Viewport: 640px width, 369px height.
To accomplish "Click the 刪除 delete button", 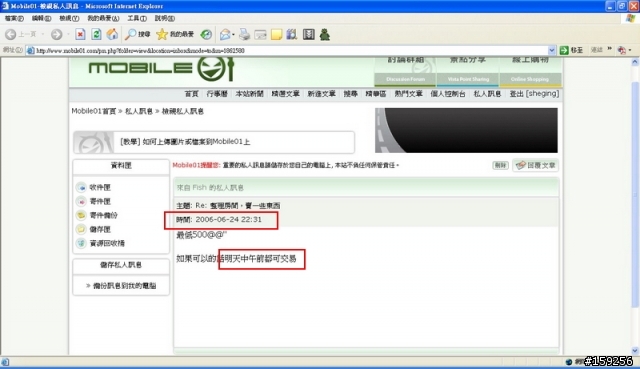I will point(500,165).
